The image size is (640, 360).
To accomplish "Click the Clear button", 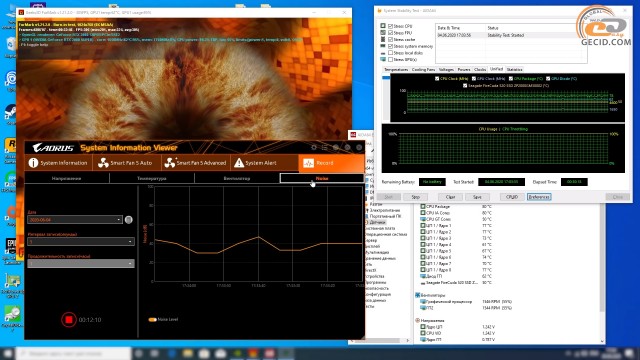I will (x=450, y=197).
